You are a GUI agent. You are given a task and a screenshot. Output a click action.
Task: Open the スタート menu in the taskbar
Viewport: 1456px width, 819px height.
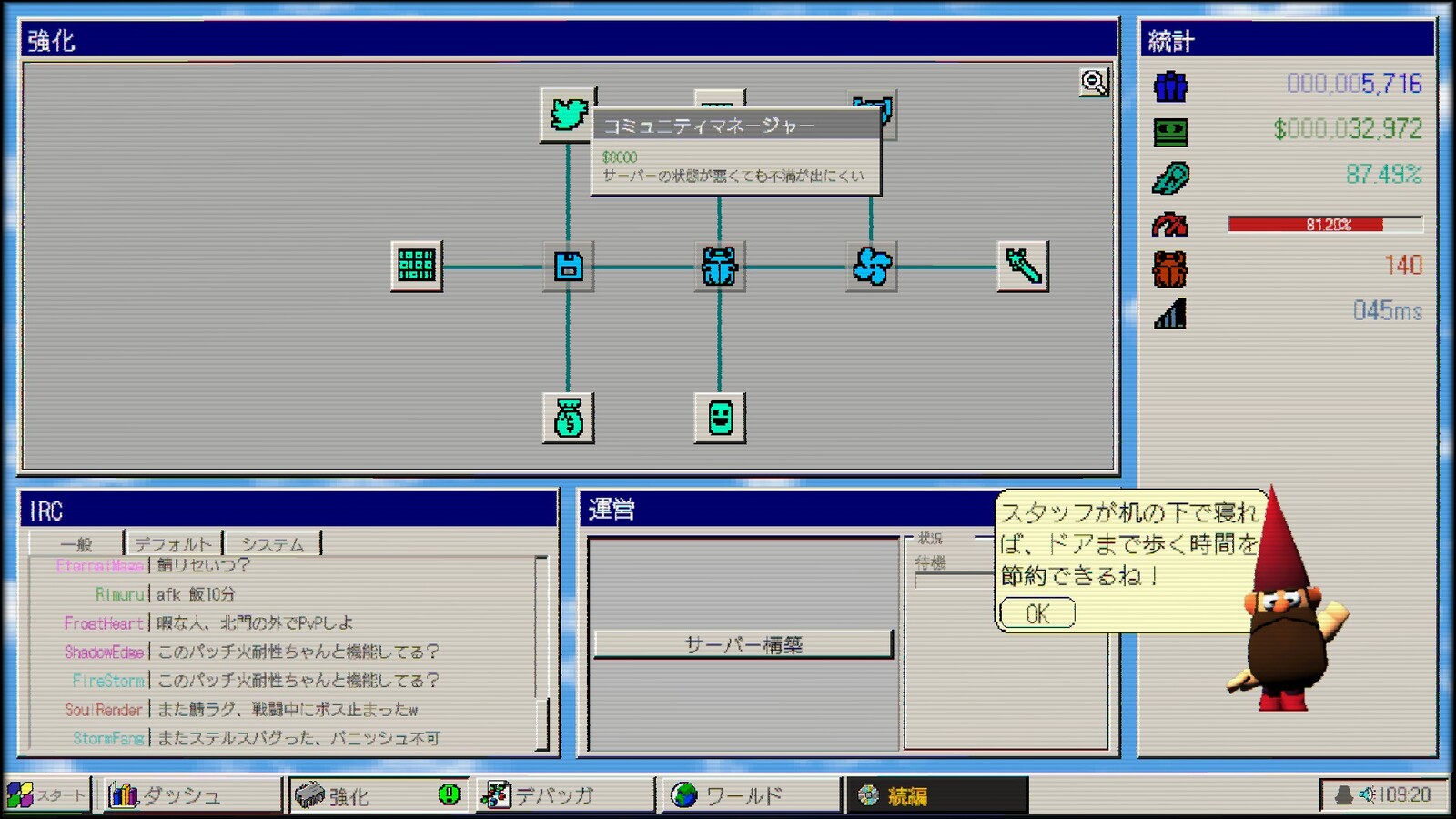[47, 795]
